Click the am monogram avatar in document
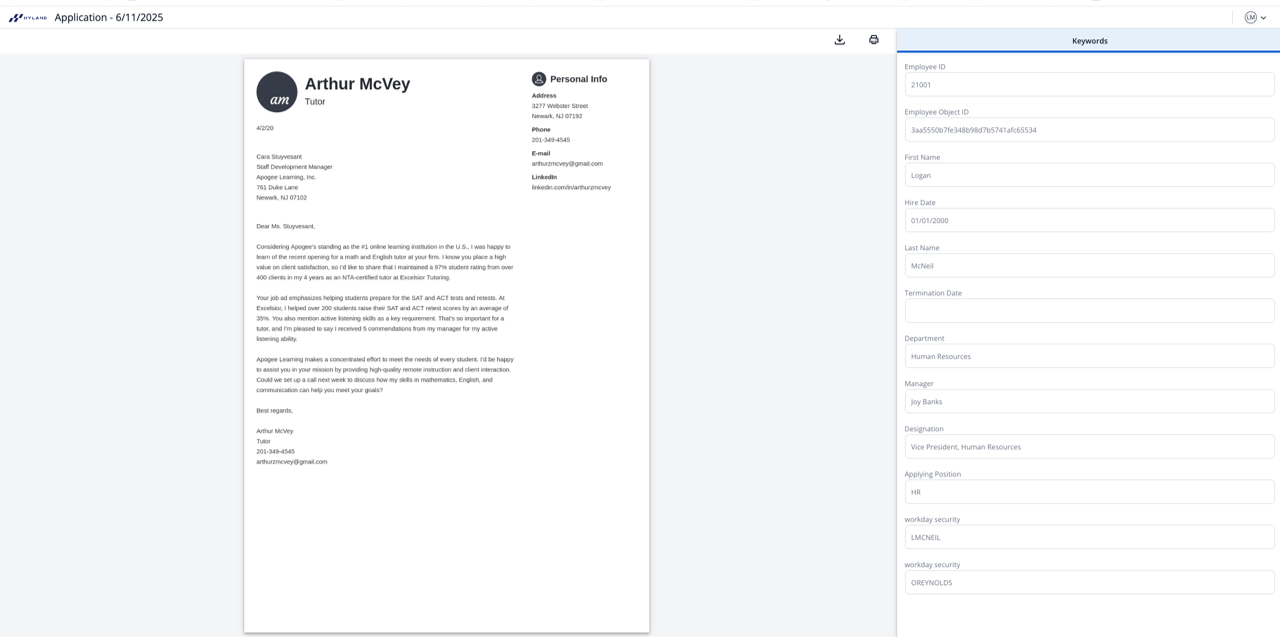1280x637 pixels. click(x=277, y=92)
